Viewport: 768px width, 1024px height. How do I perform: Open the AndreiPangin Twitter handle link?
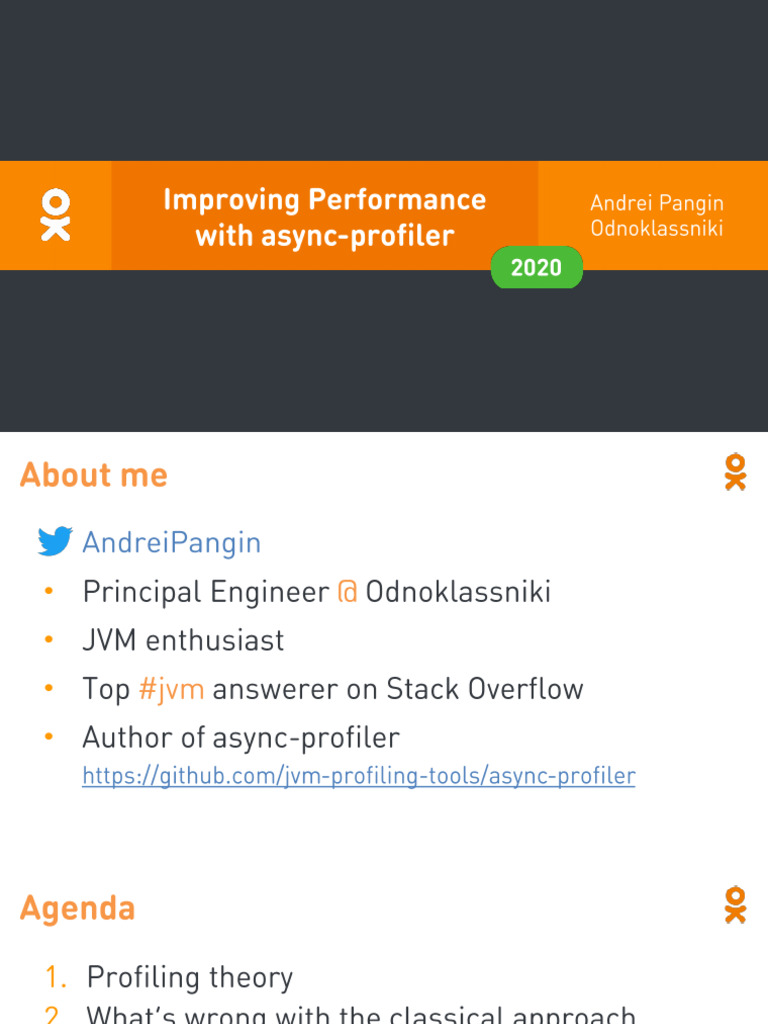pos(171,542)
